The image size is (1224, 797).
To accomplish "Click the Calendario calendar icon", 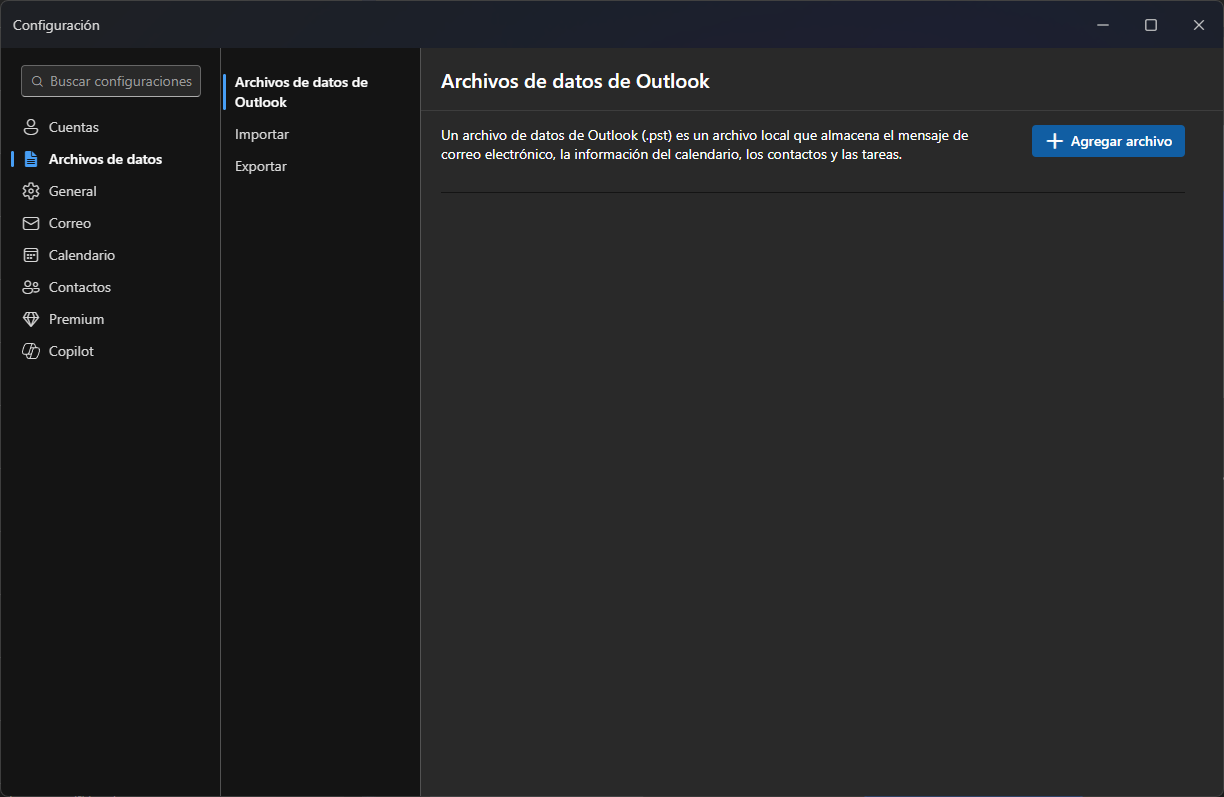I will click(x=31, y=255).
